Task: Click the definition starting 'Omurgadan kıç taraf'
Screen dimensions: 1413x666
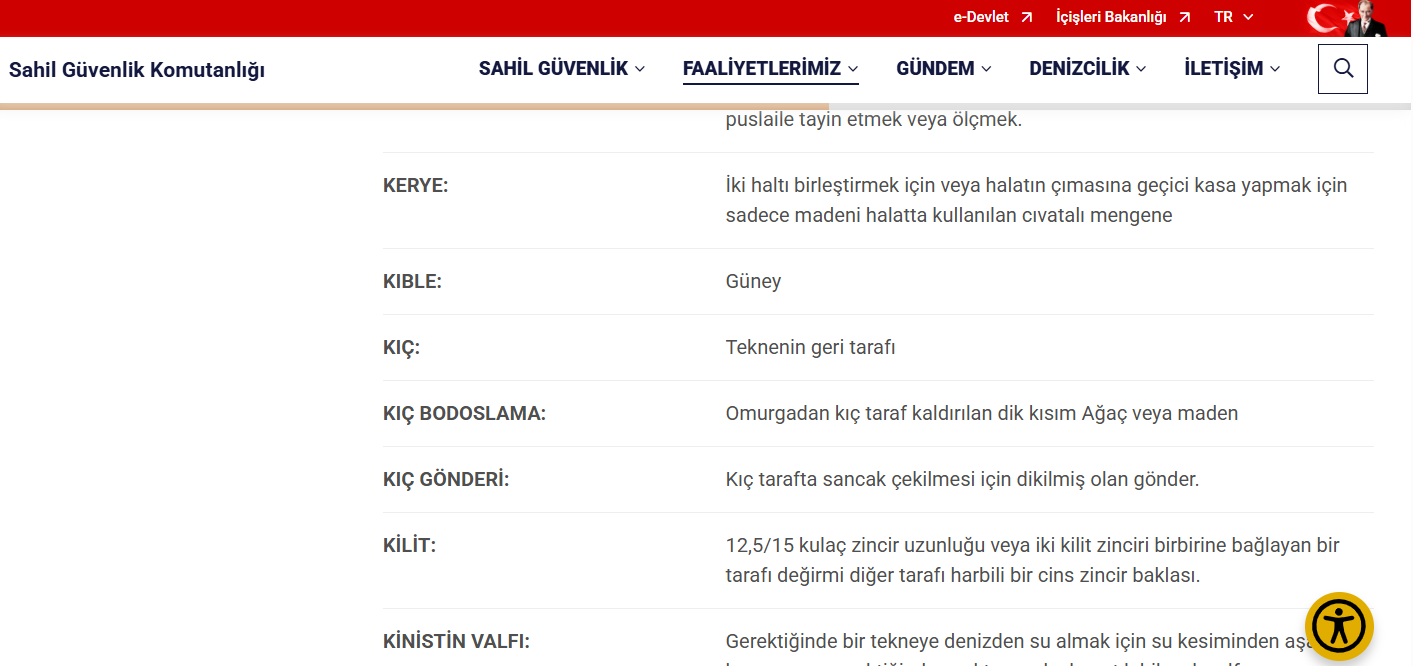Action: 982,413
